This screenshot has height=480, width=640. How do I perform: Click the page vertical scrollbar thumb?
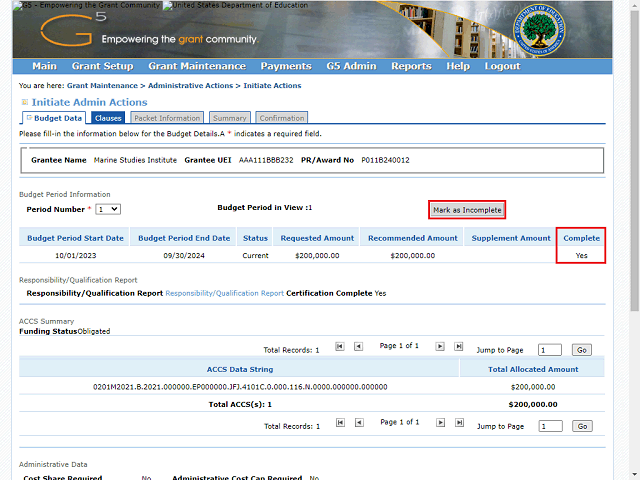(635, 161)
